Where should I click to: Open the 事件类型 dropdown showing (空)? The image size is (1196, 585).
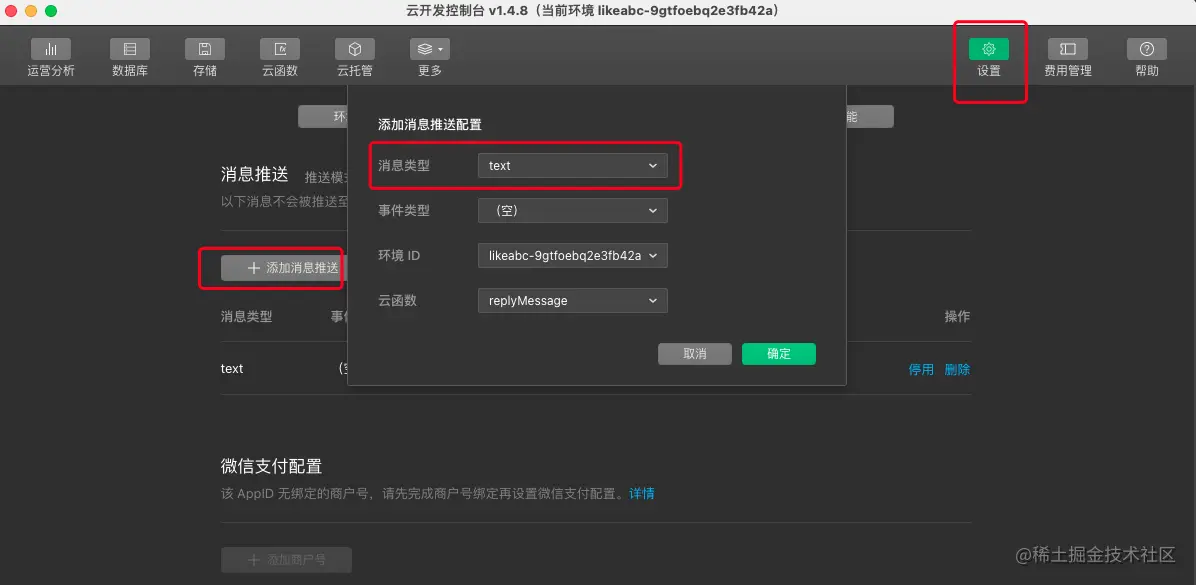point(573,211)
